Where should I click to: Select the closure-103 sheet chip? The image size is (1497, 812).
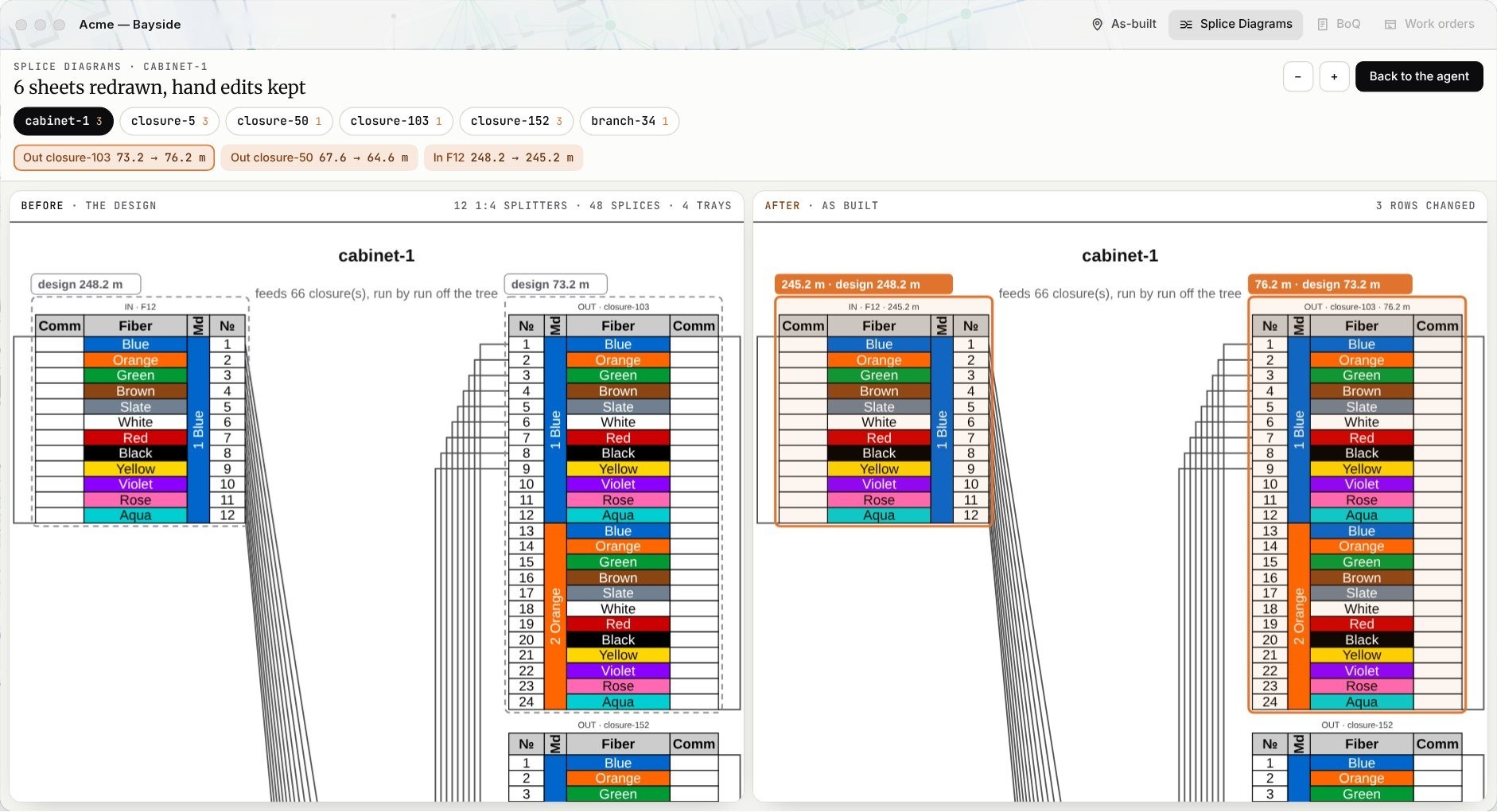pyautogui.click(x=396, y=121)
